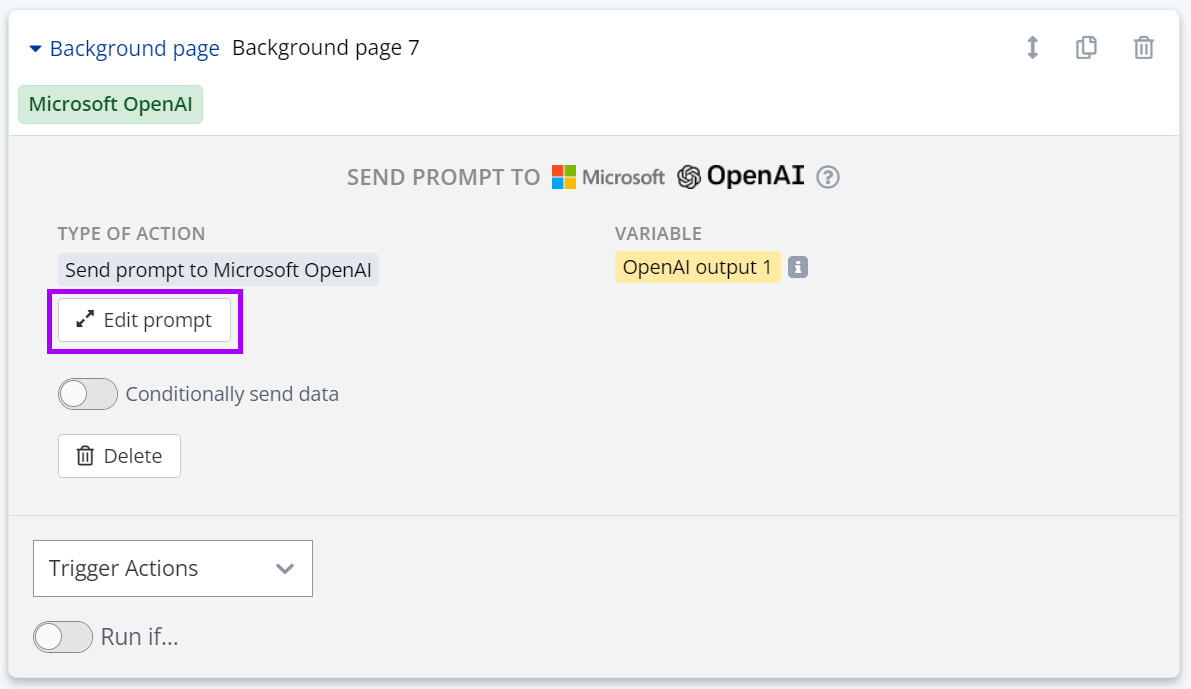The height and width of the screenshot is (689, 1191).
Task: Select the Microsoft OpenAI tag
Action: [111, 104]
